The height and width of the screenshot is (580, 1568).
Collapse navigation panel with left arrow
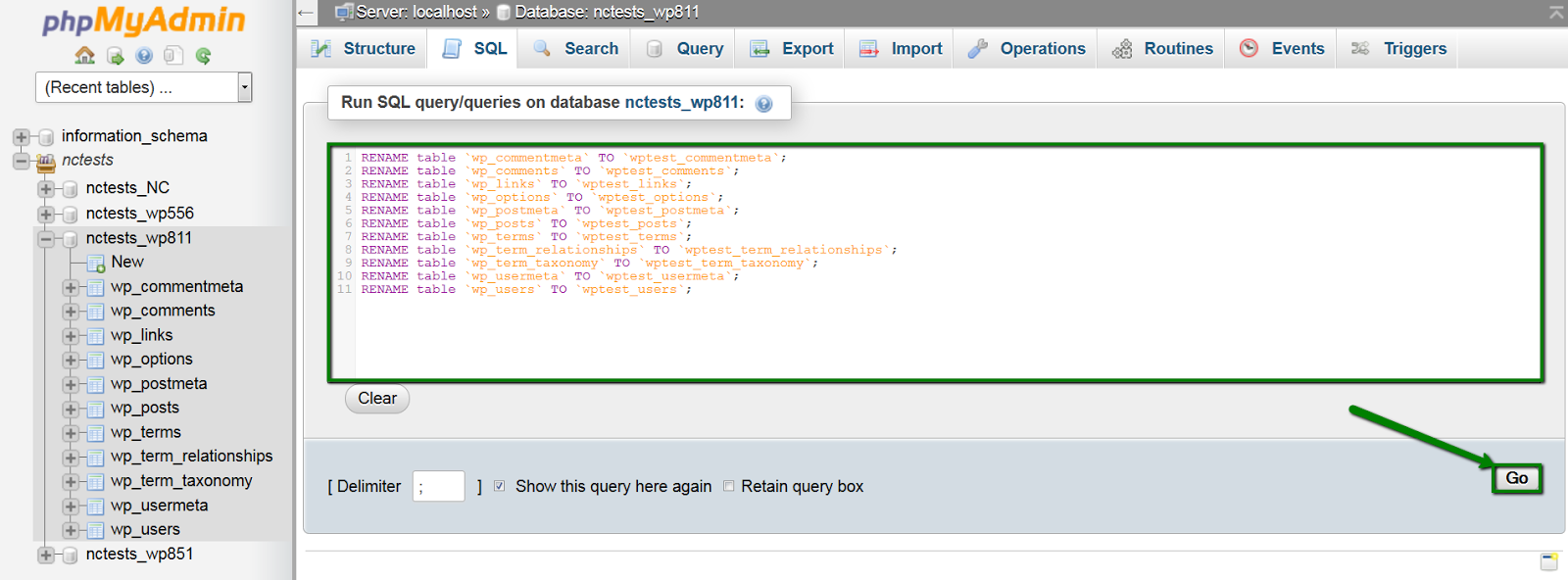pyautogui.click(x=306, y=13)
